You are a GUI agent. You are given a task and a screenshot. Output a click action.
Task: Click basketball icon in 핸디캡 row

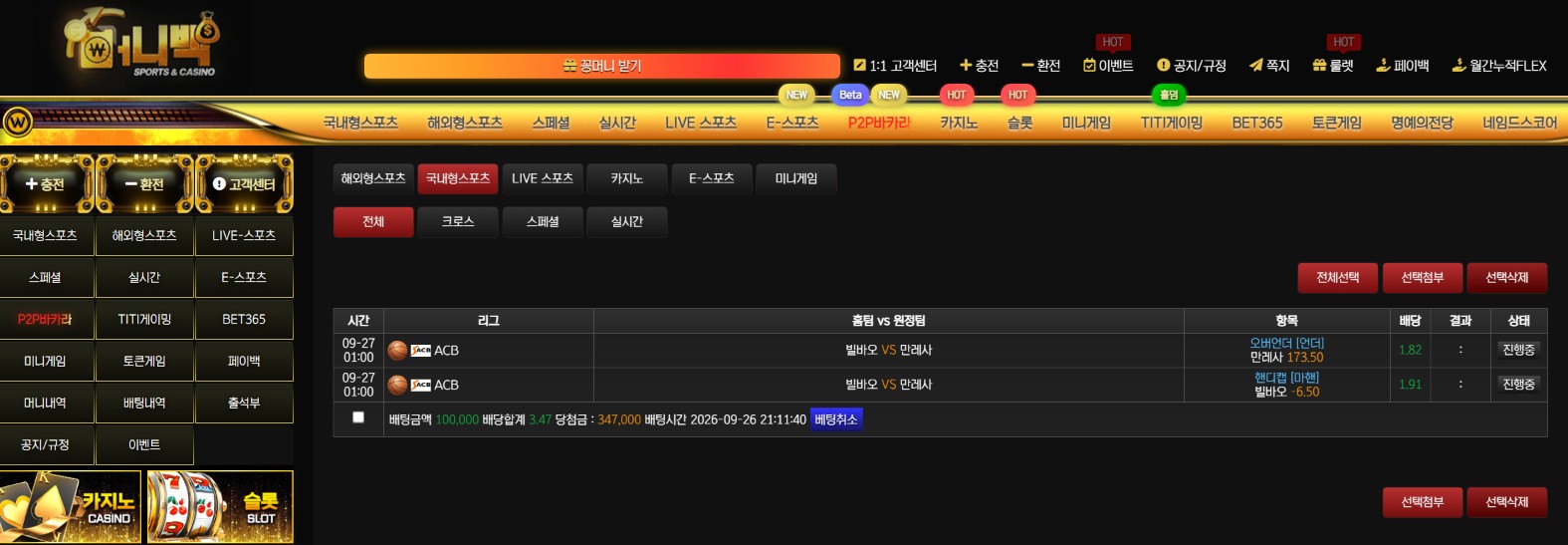[x=397, y=385]
